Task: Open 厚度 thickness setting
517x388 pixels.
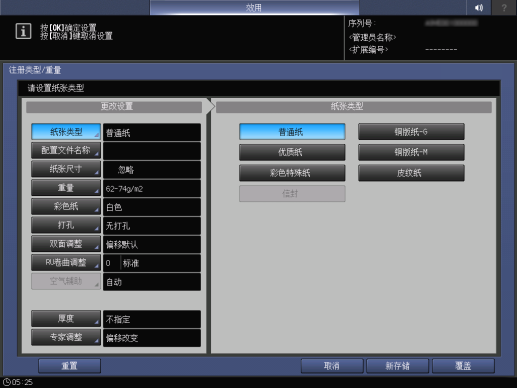Action: 66,319
